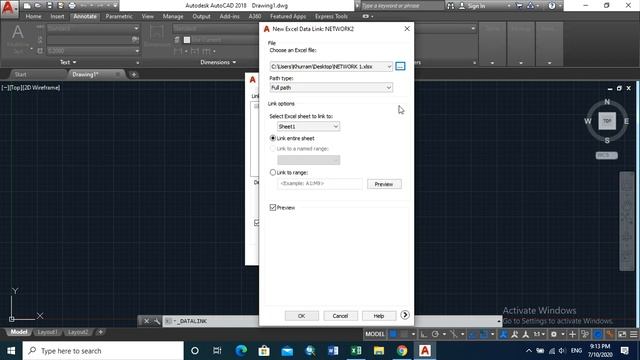Click the Preview button beside the range field

click(x=384, y=184)
